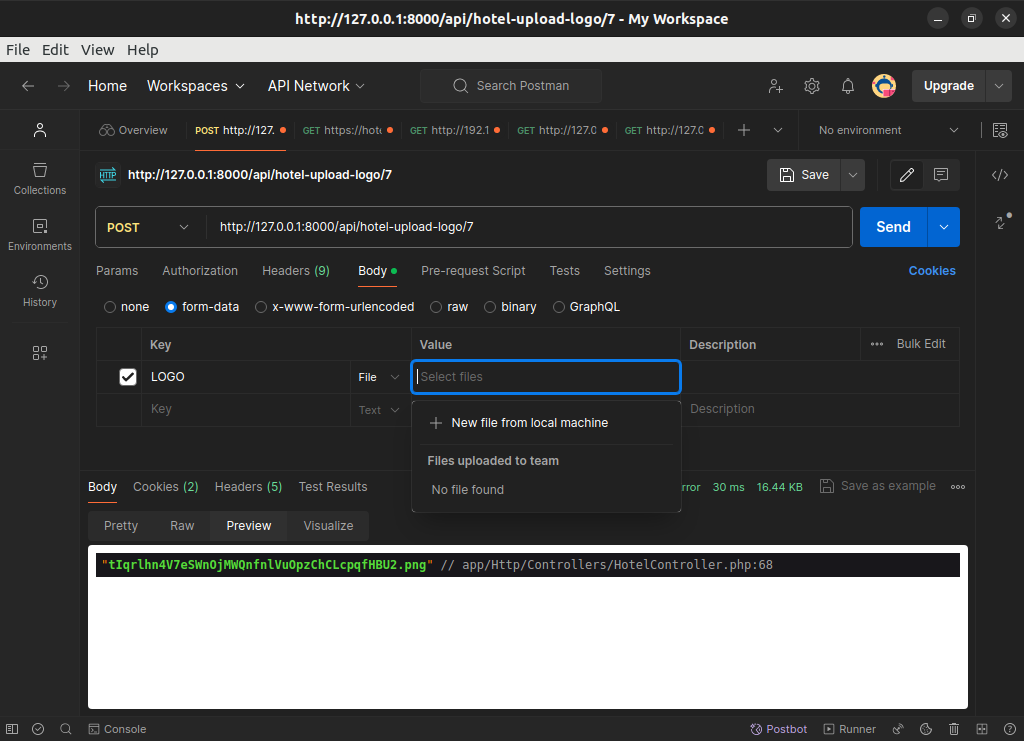Screen dimensions: 1024x741
Task: Open No environment selector
Action: pos(888,130)
